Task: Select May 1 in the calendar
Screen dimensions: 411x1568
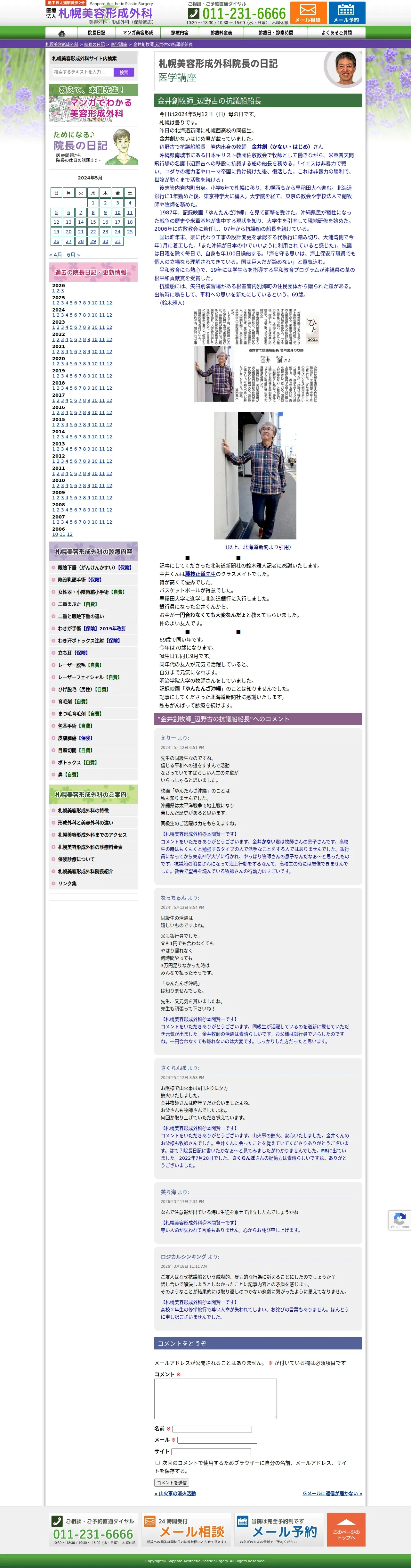Action: click(x=93, y=203)
